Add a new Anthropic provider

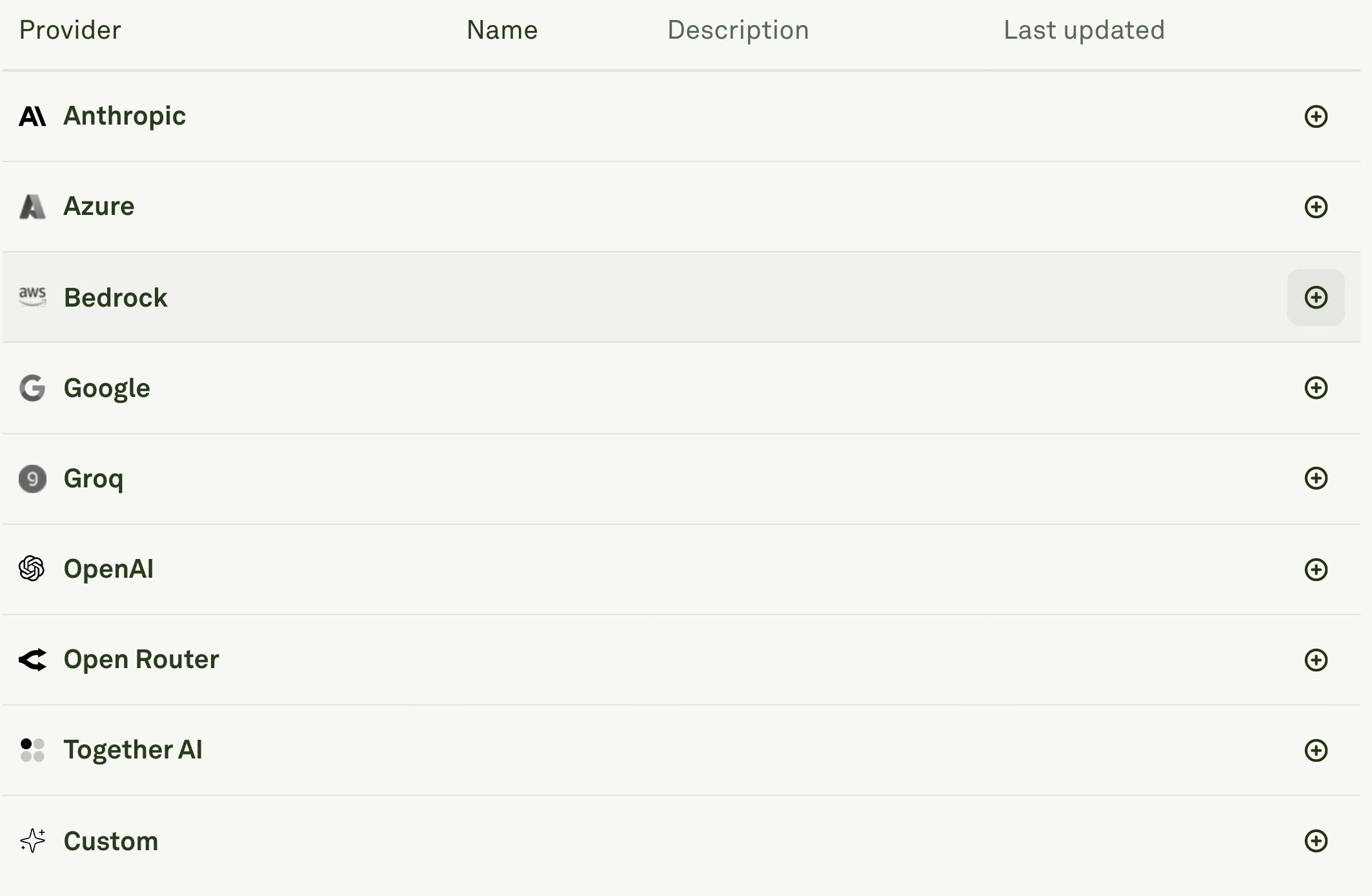(1317, 116)
